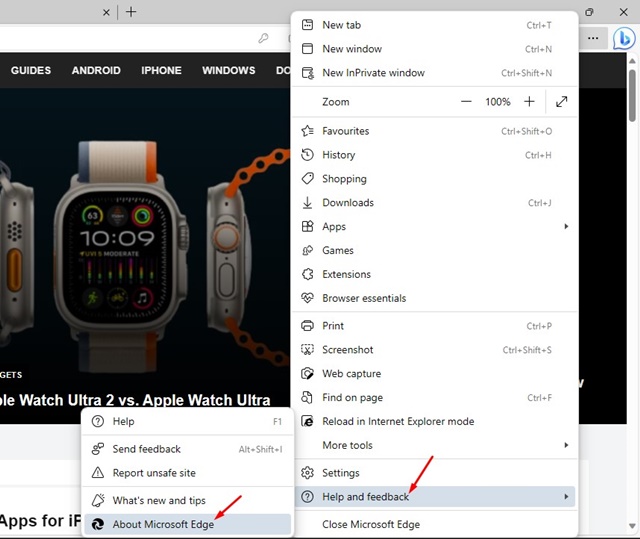Click the Internet Explorer mode icon

point(307,421)
